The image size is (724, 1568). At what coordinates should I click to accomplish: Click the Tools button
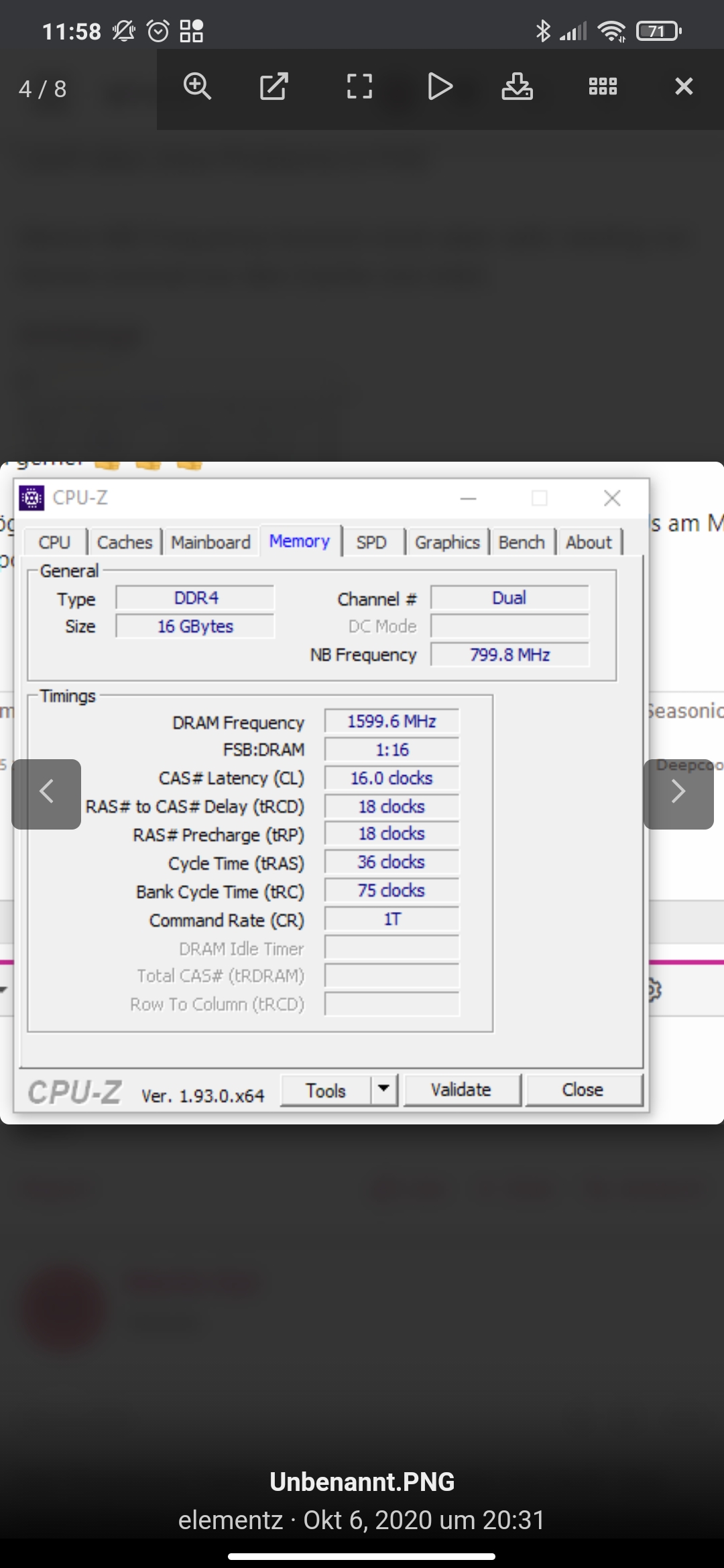326,1090
